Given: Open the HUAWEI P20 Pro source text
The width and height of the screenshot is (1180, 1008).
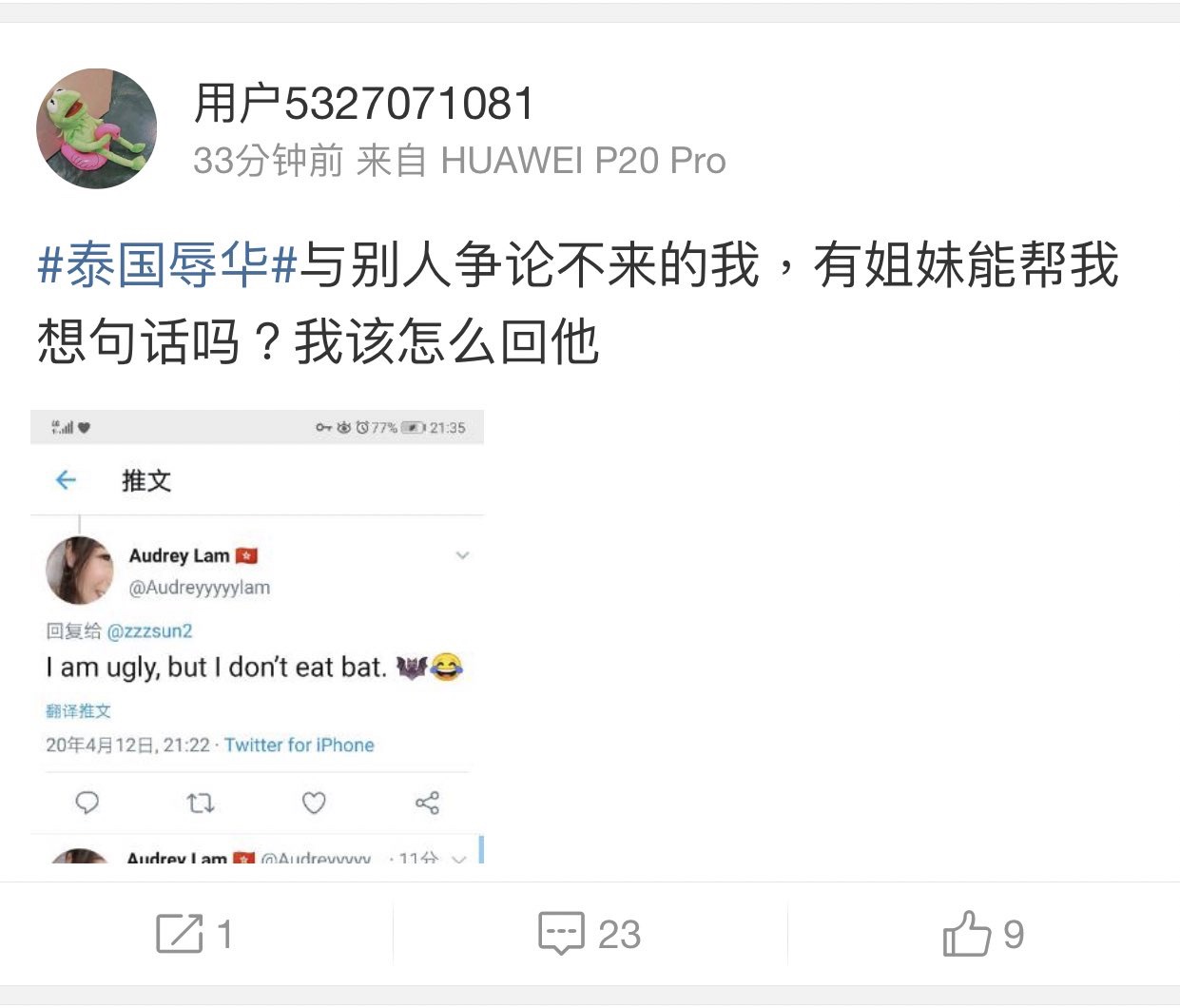Looking at the screenshot, I should coord(583,162).
